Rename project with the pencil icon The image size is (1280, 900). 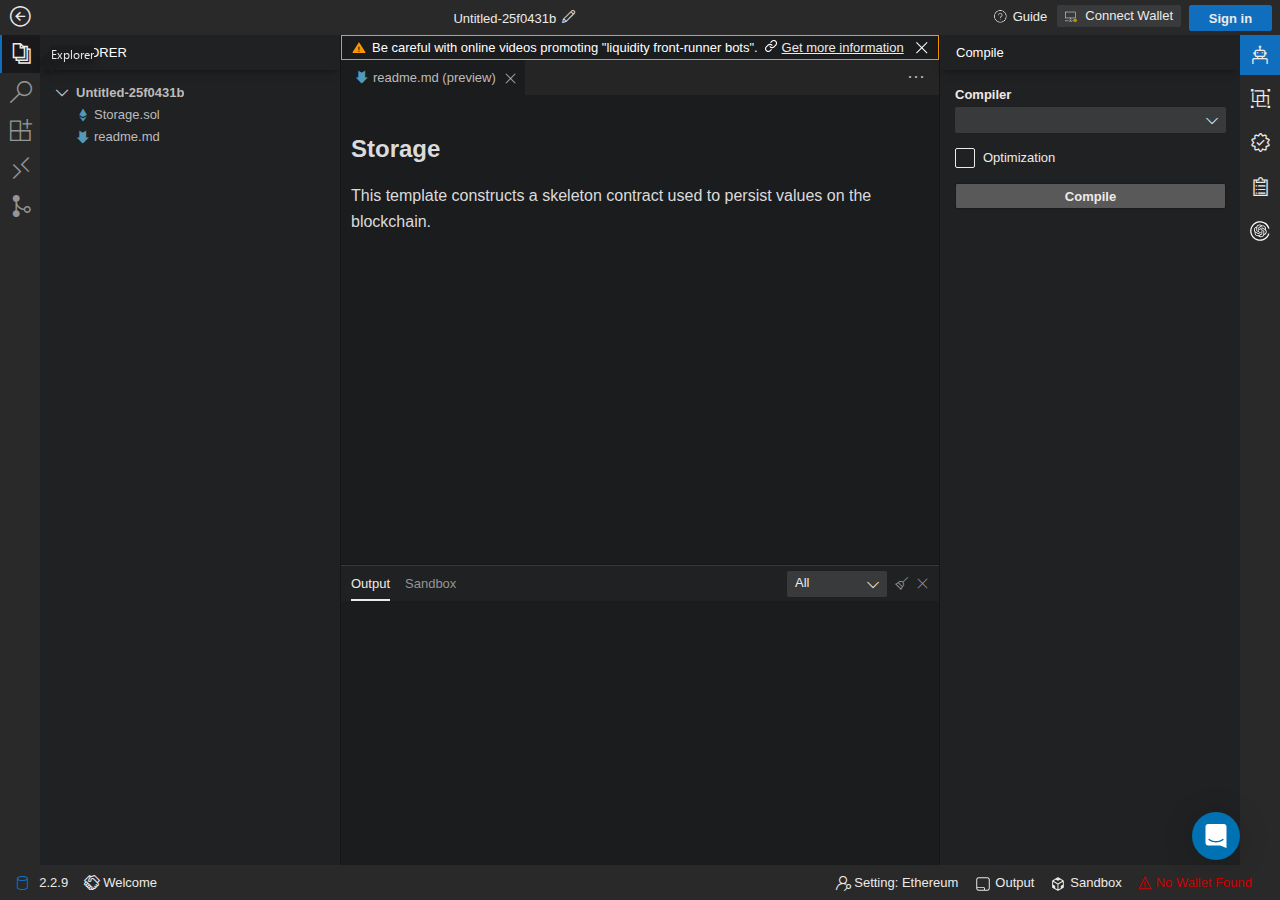pyautogui.click(x=569, y=16)
